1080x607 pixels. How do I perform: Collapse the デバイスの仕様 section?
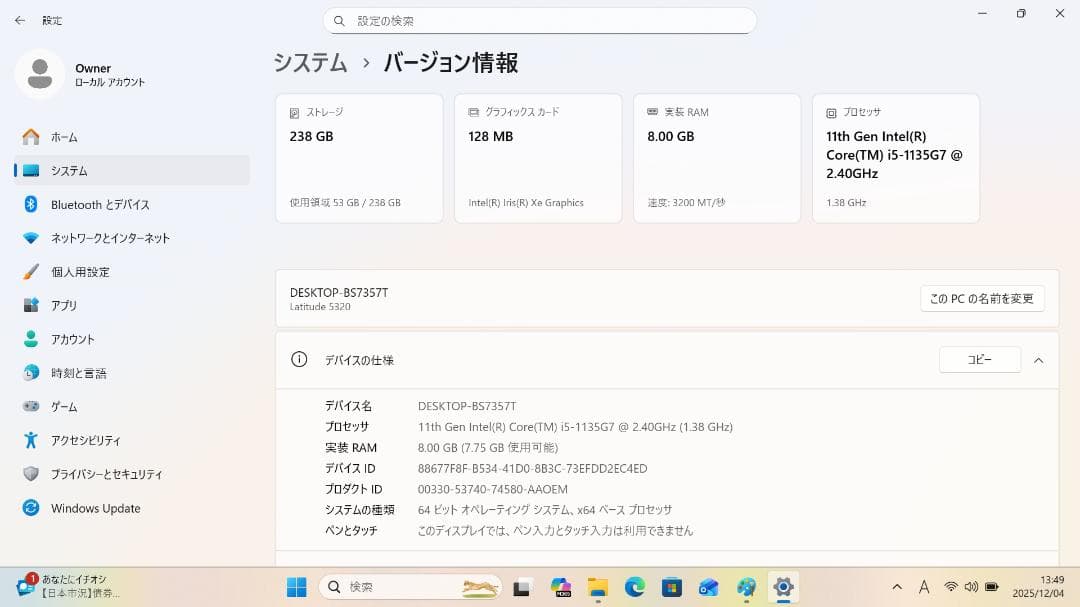click(1038, 360)
